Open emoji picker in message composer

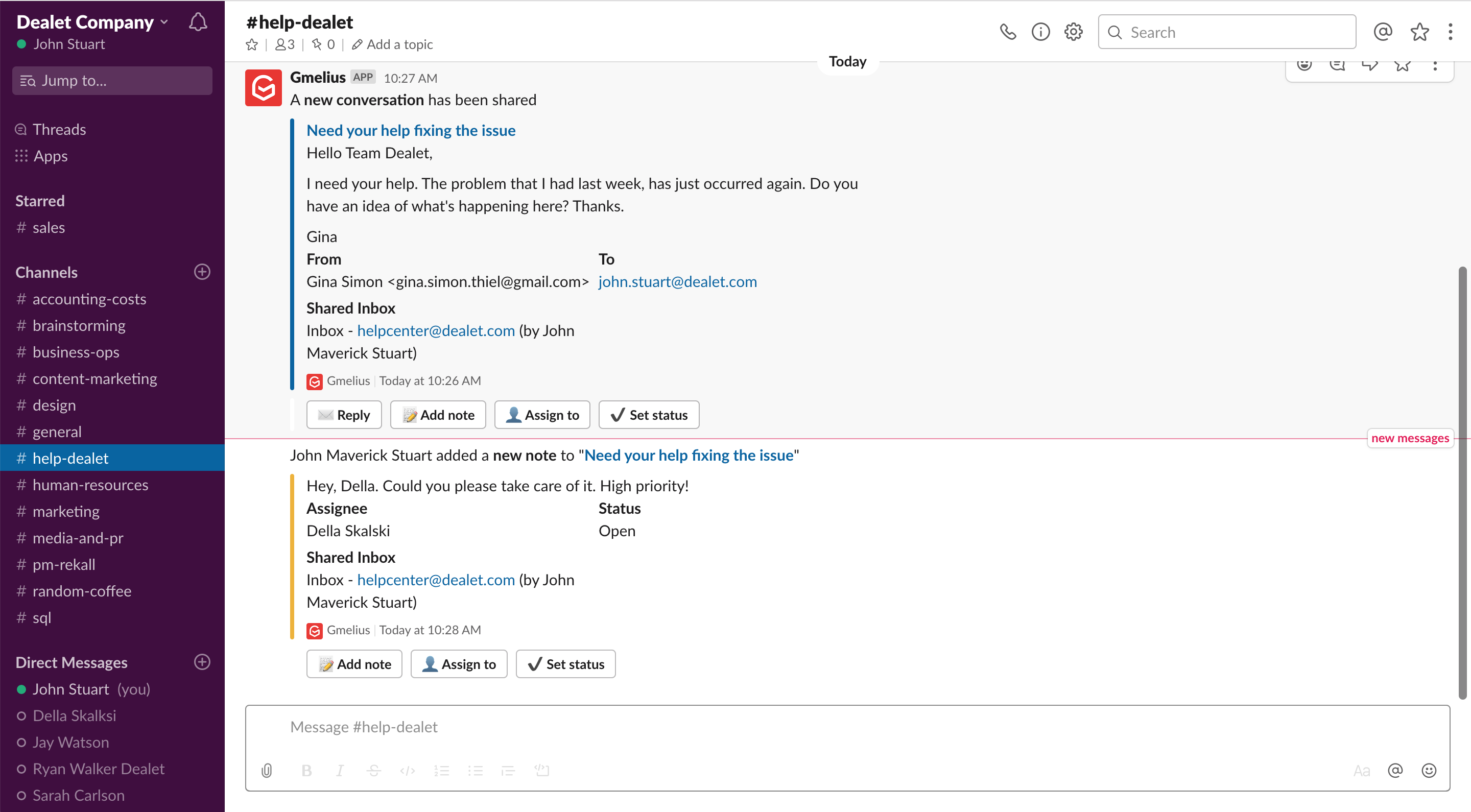1429,770
